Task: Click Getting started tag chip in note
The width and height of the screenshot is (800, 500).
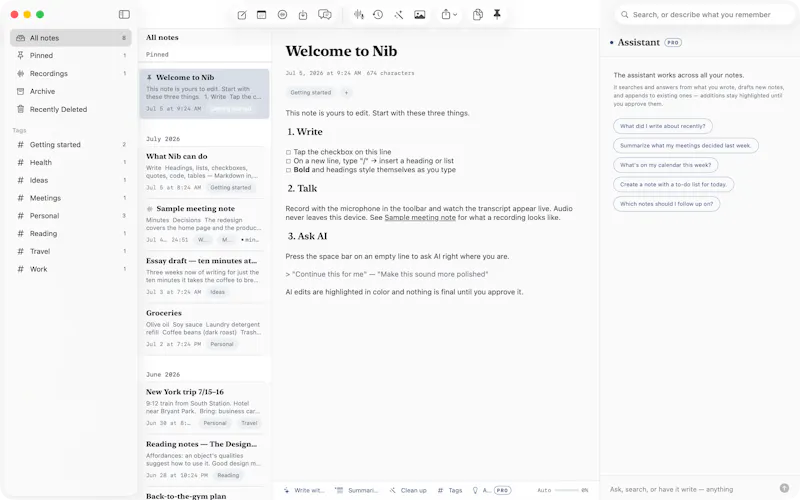Action: point(311,93)
